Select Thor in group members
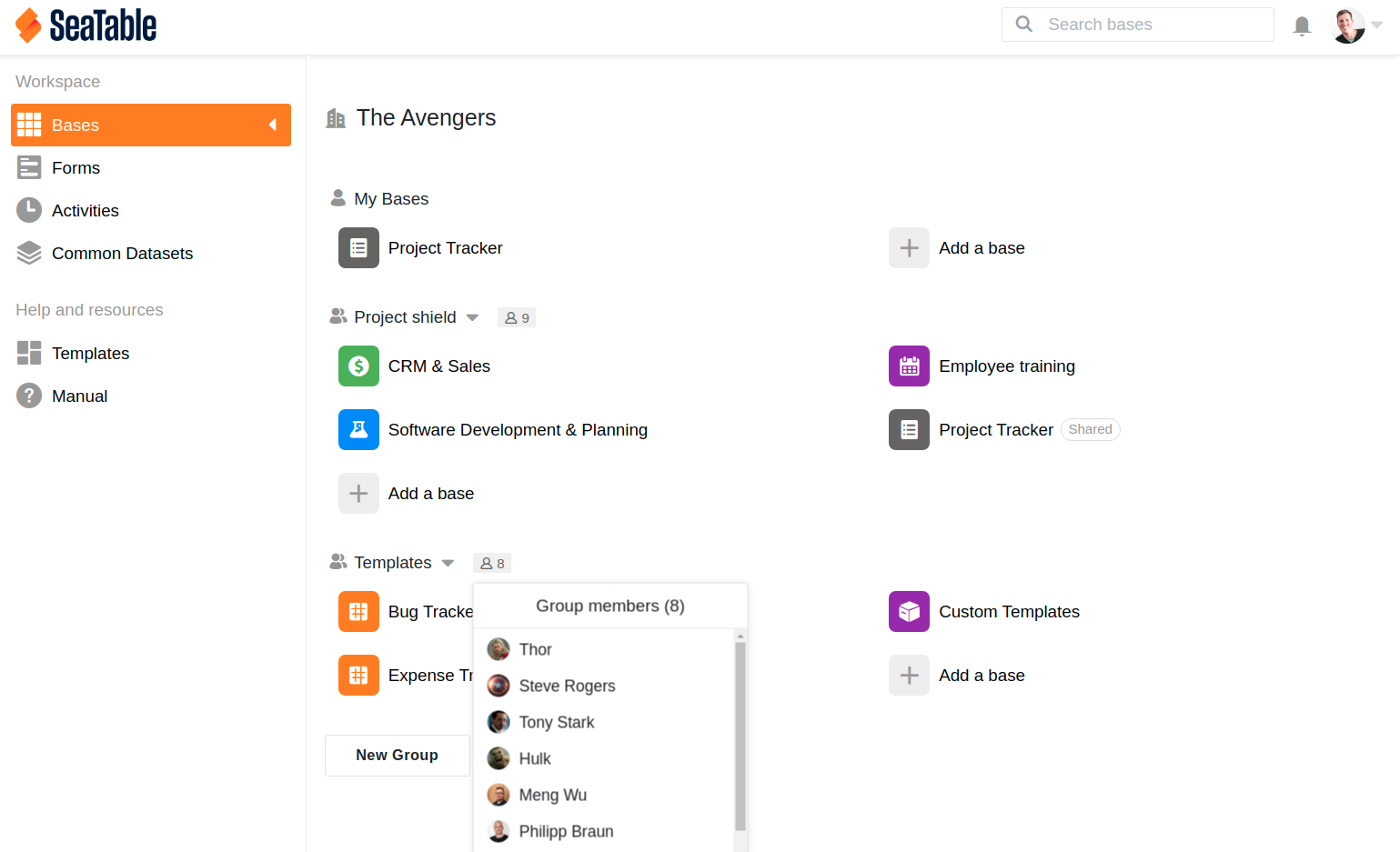1400x852 pixels. click(x=604, y=649)
